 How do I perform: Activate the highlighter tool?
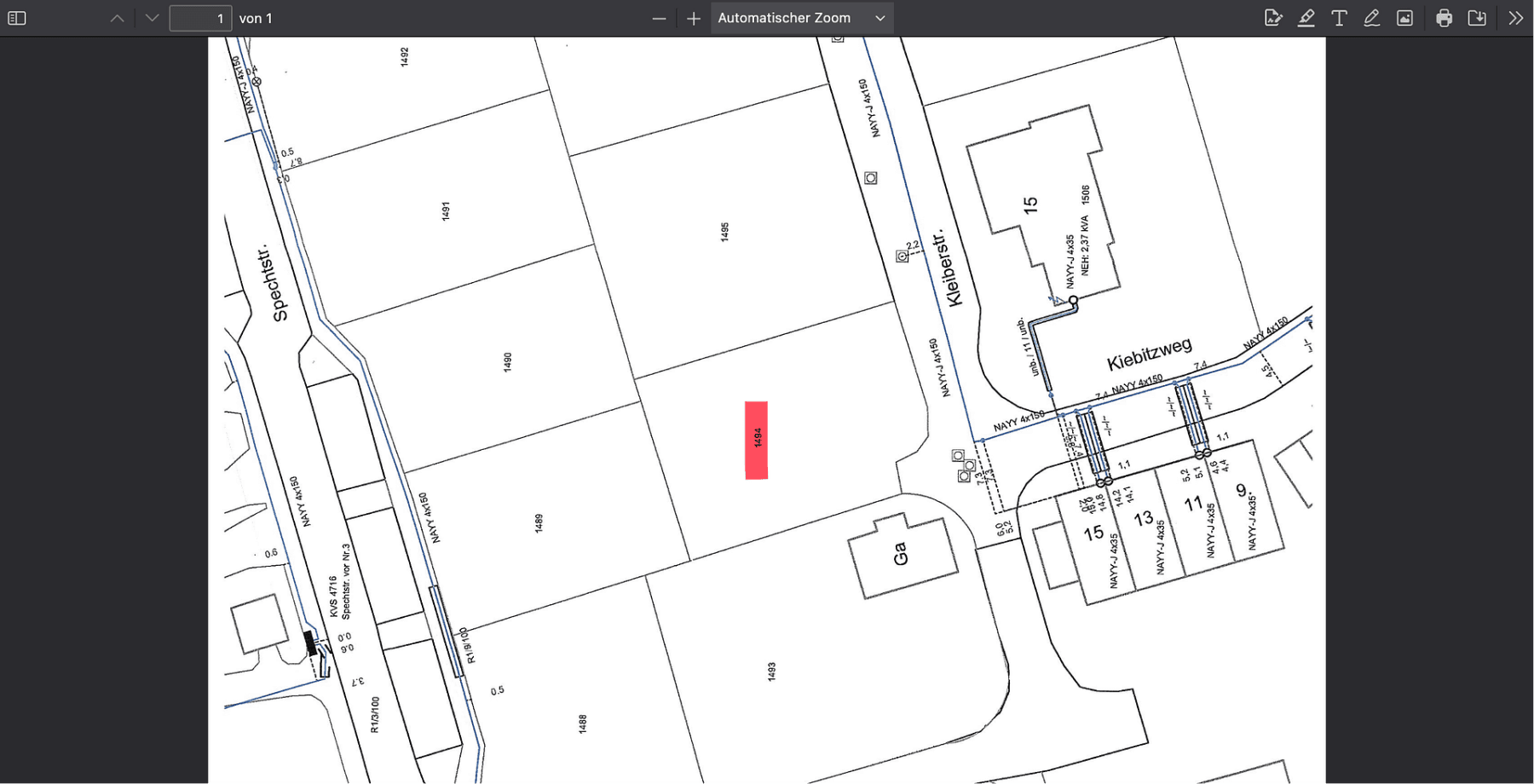click(1306, 18)
